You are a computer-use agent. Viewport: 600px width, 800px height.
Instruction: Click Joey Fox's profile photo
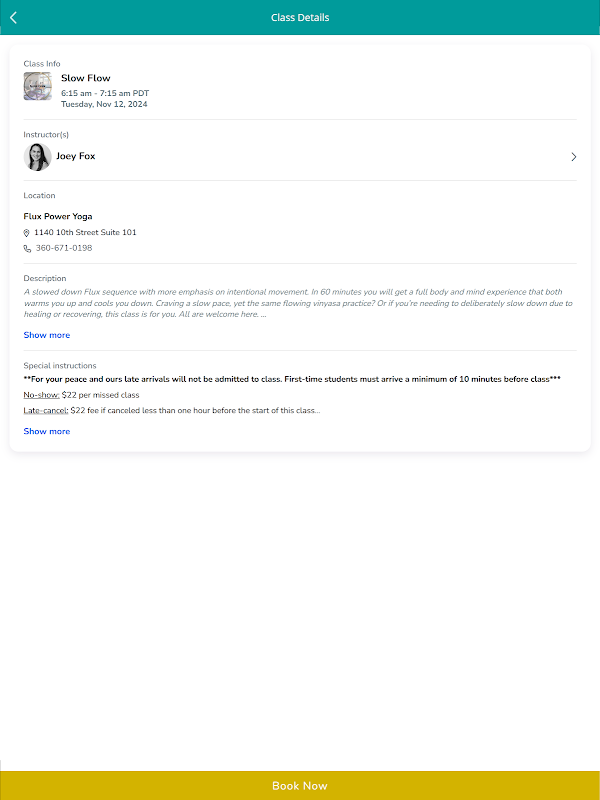[x=38, y=157]
